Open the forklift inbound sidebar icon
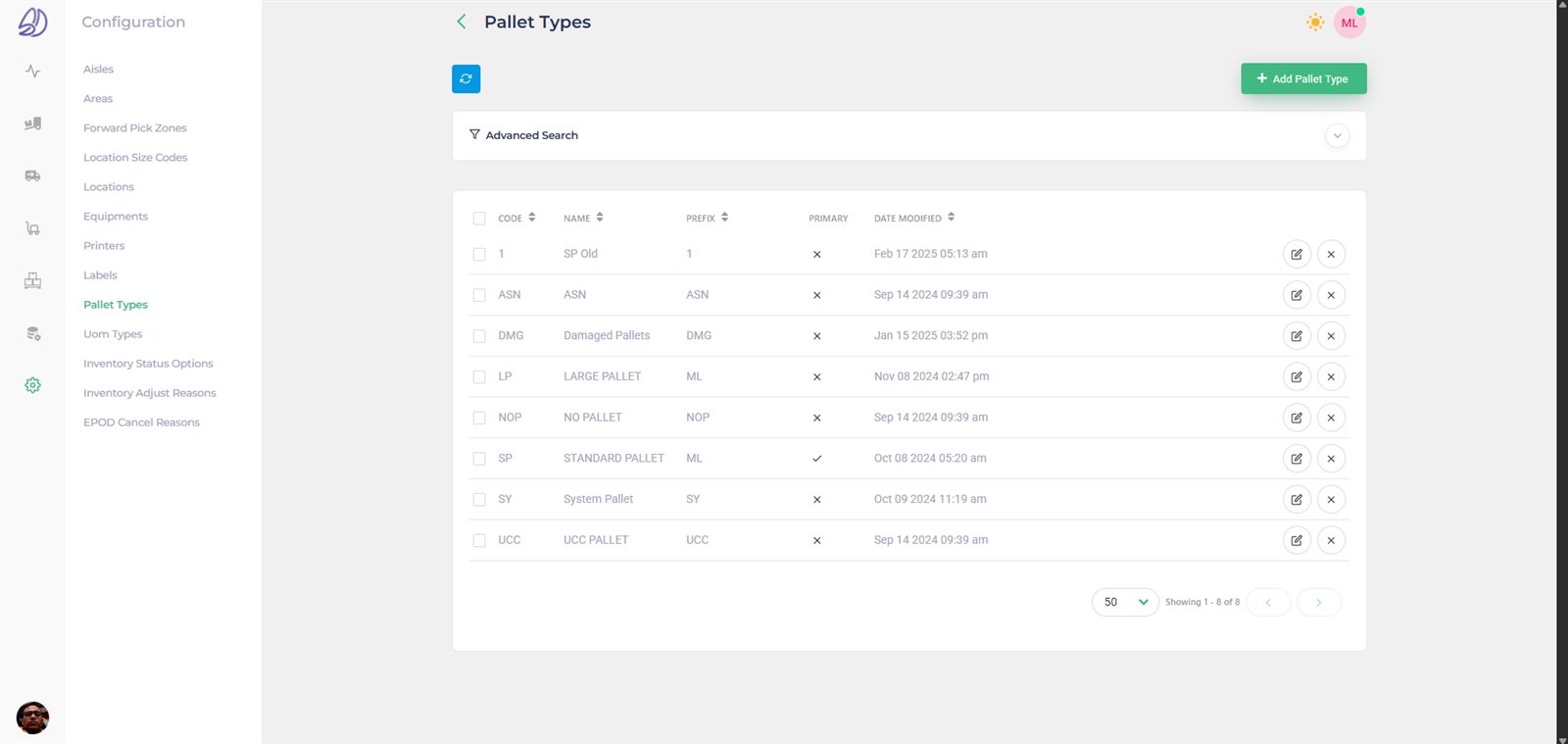 (x=32, y=124)
